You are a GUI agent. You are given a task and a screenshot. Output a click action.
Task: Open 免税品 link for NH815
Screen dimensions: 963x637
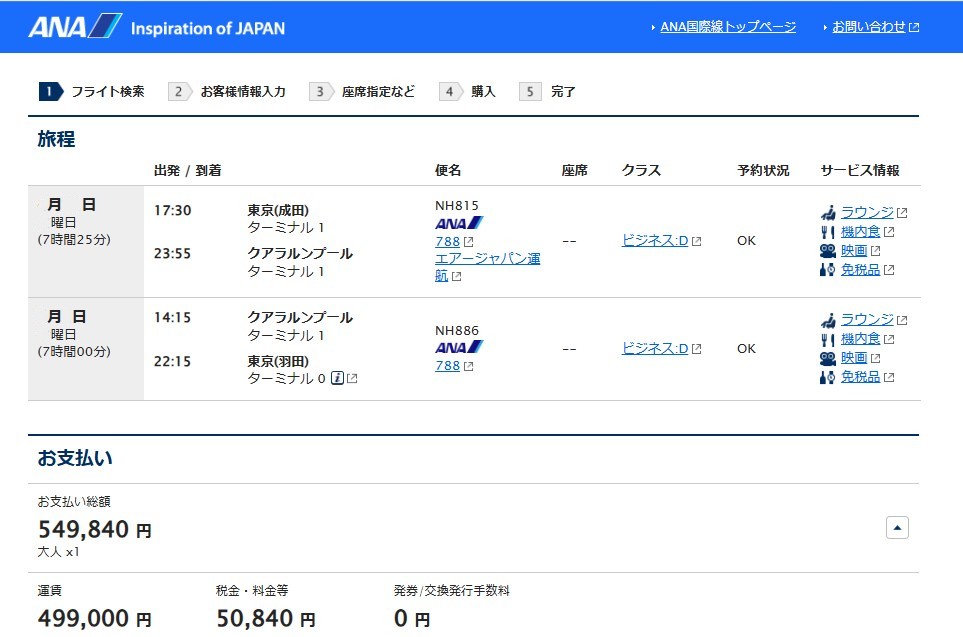pyautogui.click(x=860, y=270)
